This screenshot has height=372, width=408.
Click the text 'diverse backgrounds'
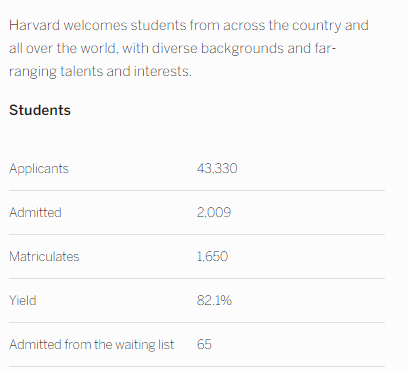tap(218, 49)
